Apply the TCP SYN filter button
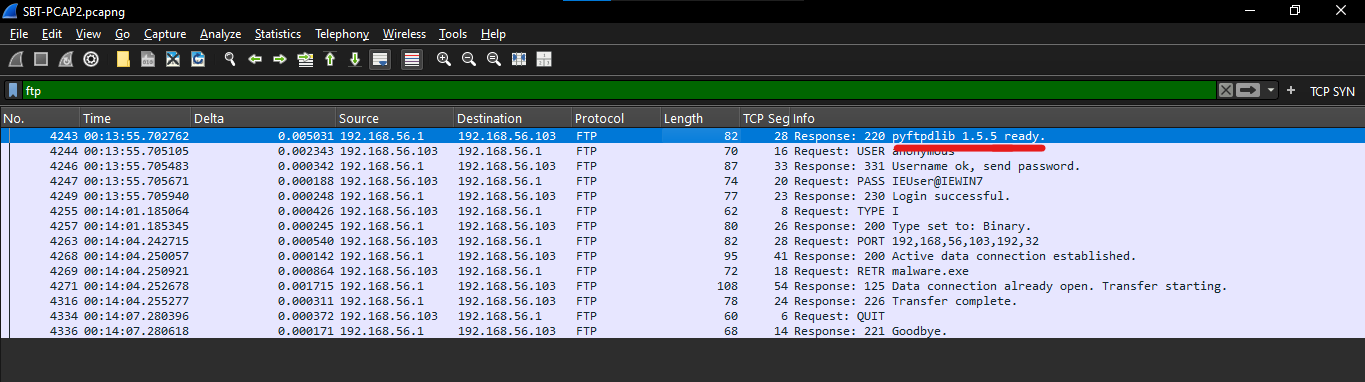The width and height of the screenshot is (1365, 382). point(1332,91)
